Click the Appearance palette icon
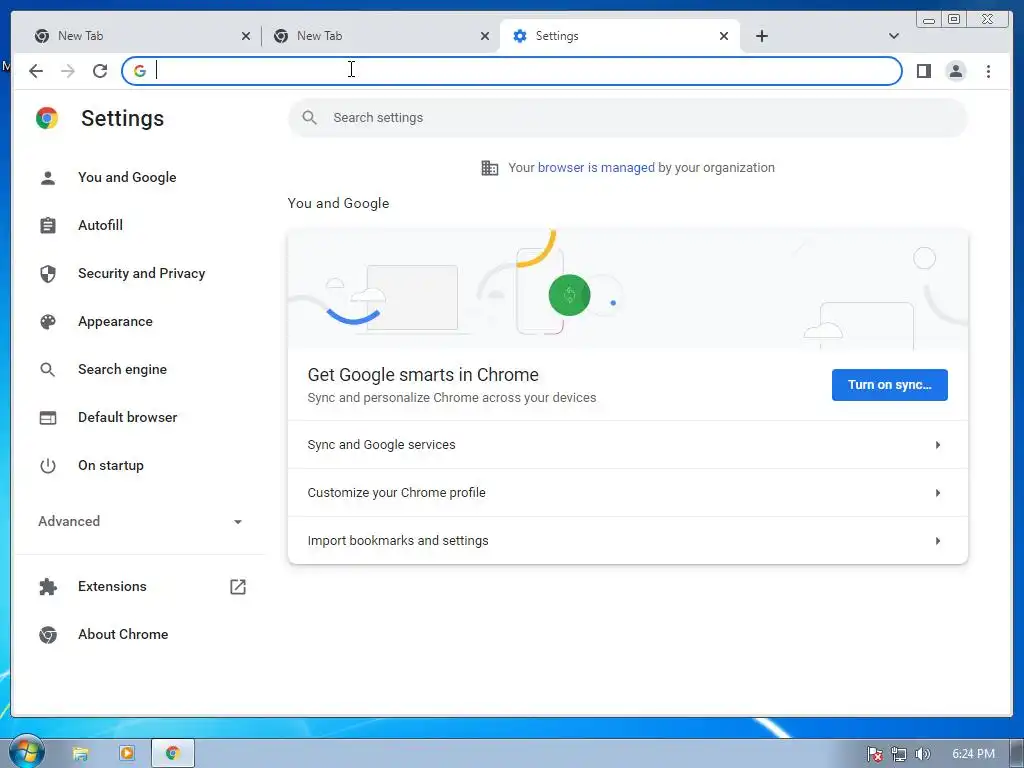 click(48, 321)
